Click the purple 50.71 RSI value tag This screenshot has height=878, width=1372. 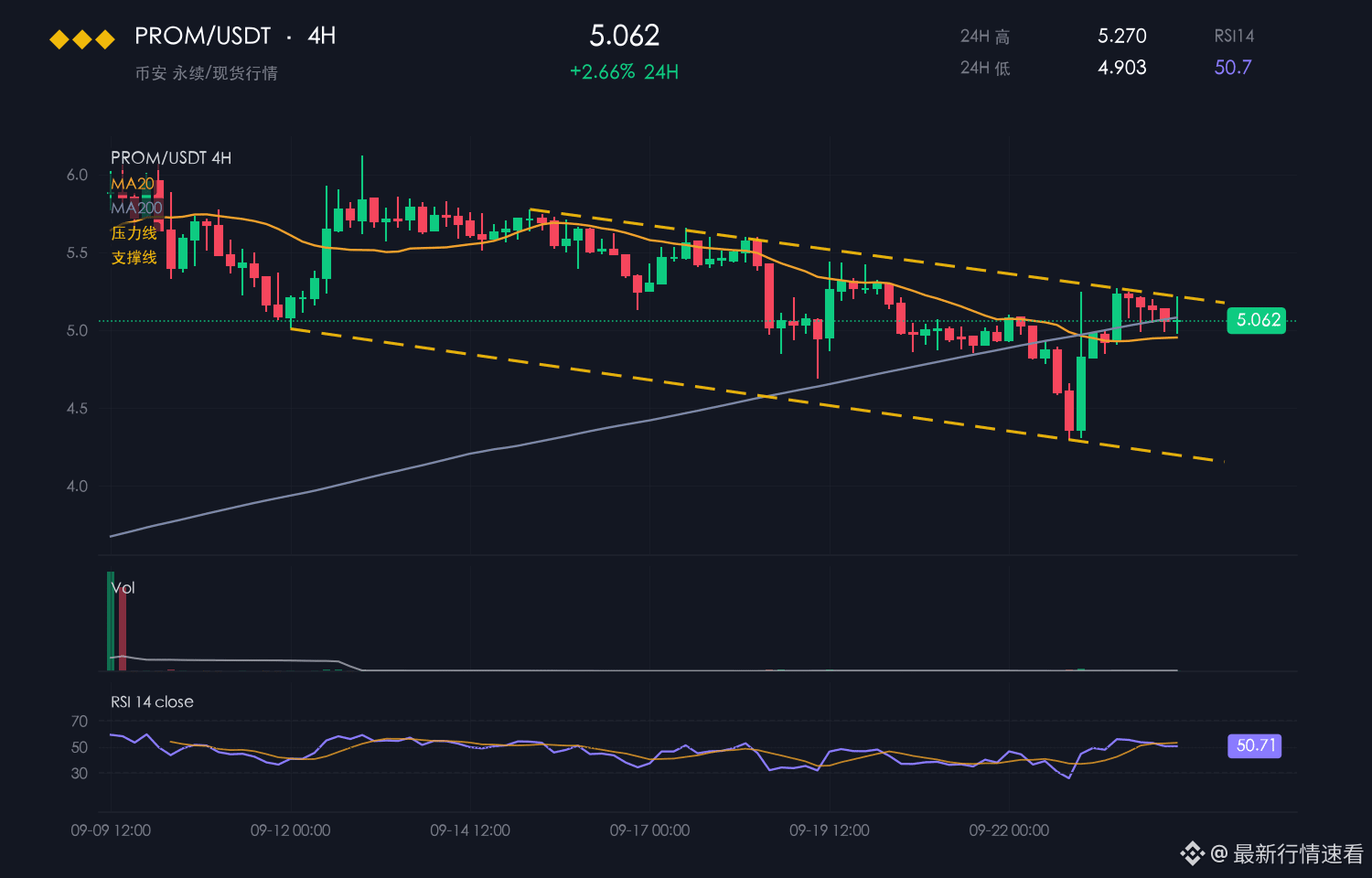(x=1254, y=745)
